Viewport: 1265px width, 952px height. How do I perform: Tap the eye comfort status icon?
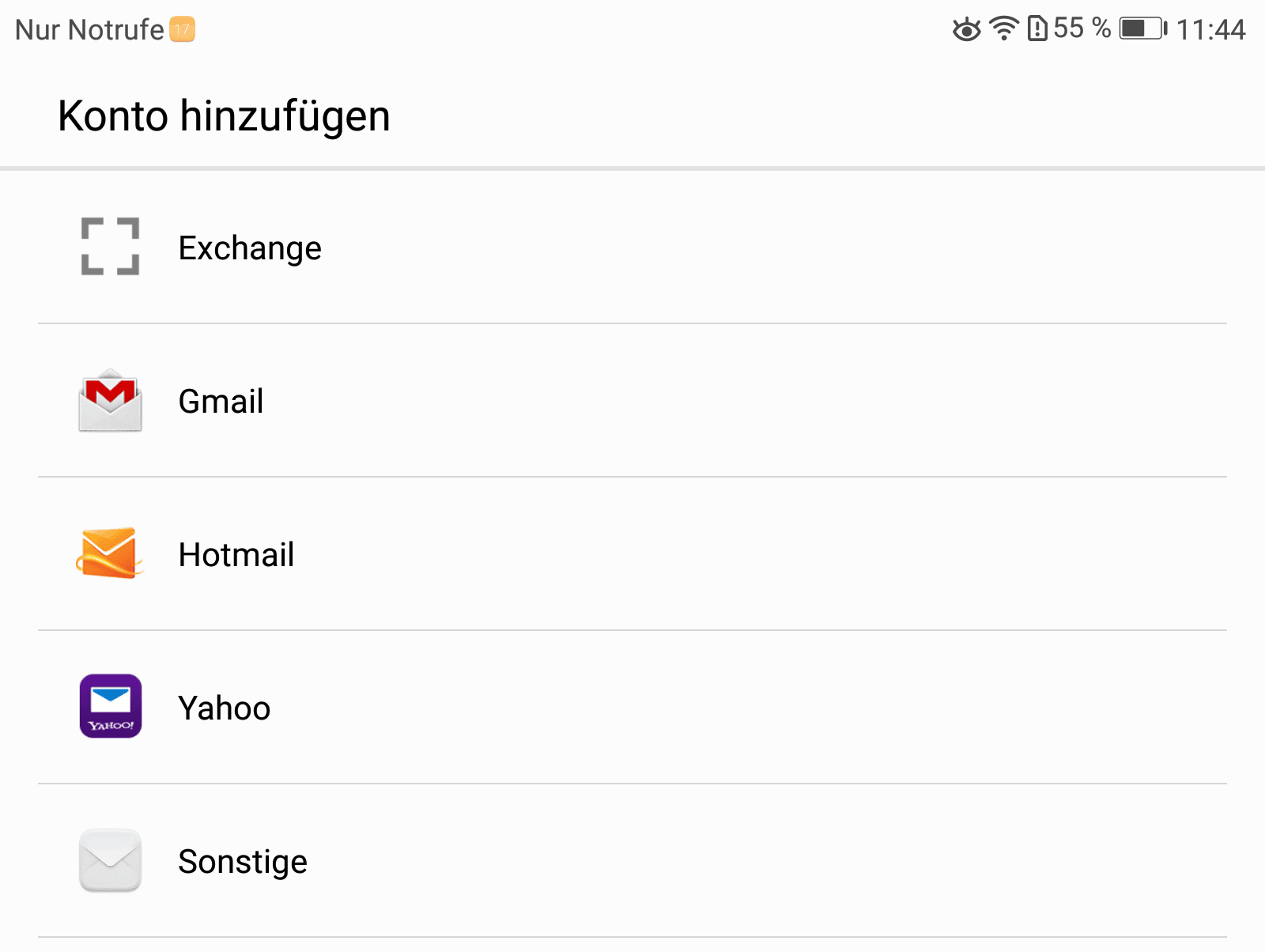pyautogui.click(x=966, y=30)
